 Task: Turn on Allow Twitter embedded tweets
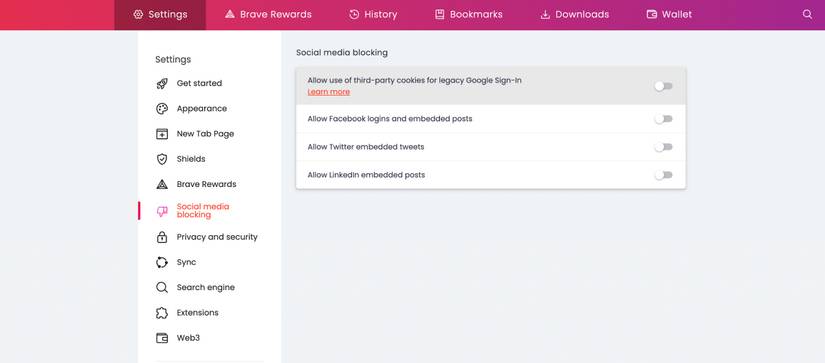pyautogui.click(x=663, y=147)
